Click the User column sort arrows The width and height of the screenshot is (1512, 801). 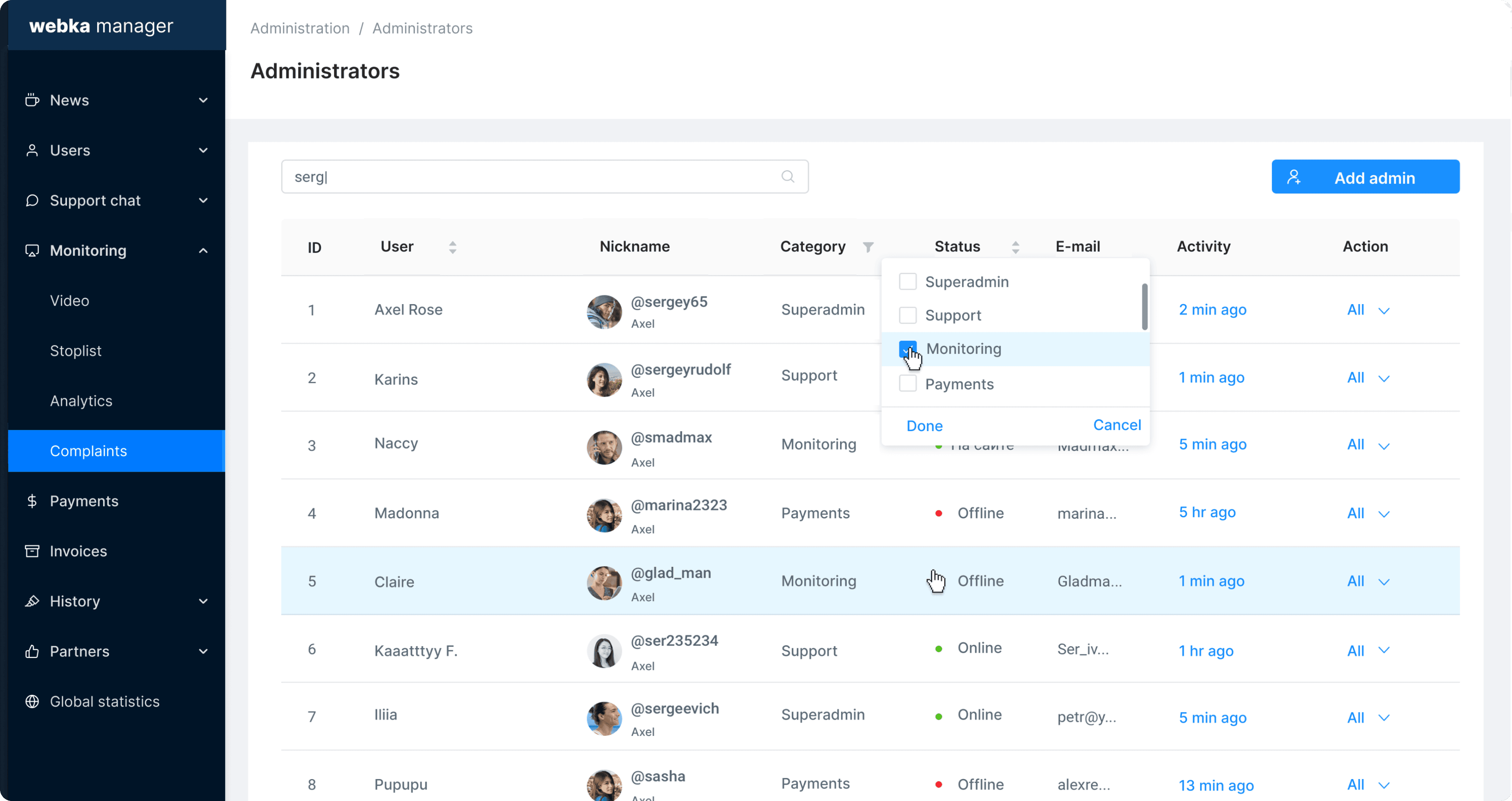click(x=452, y=247)
